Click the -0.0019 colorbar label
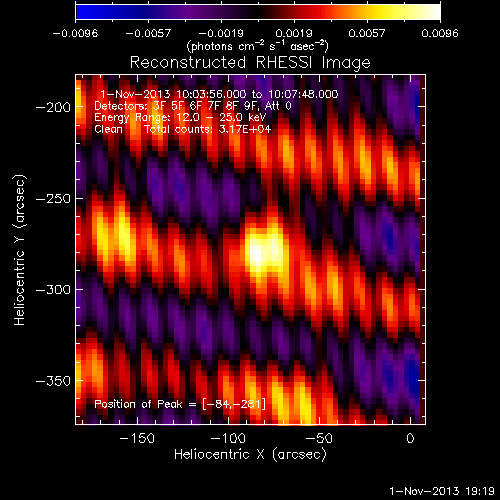The height and width of the screenshot is (500, 500). (221, 33)
